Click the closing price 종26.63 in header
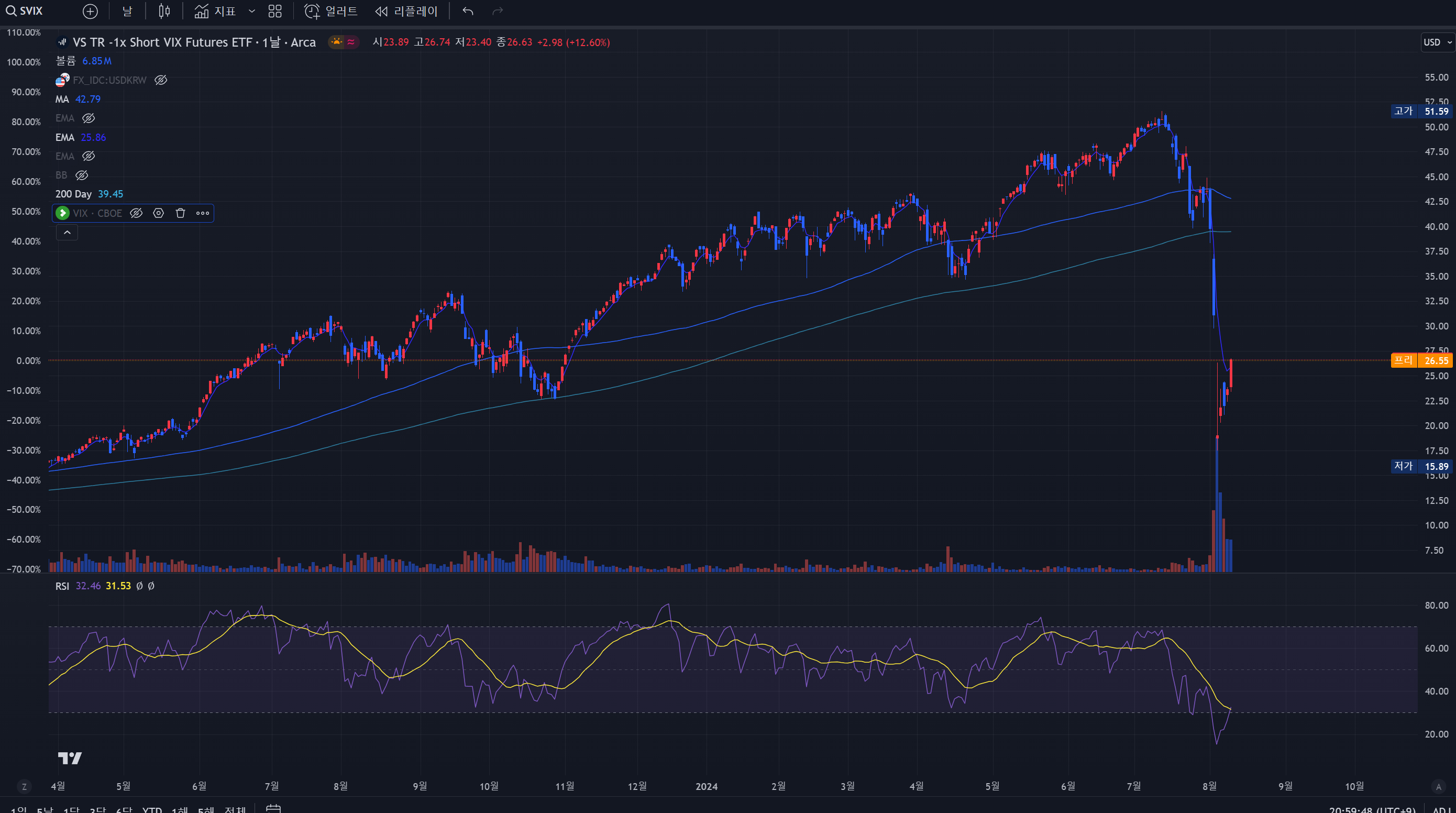Screen dimensions: 1456x813 [514, 42]
